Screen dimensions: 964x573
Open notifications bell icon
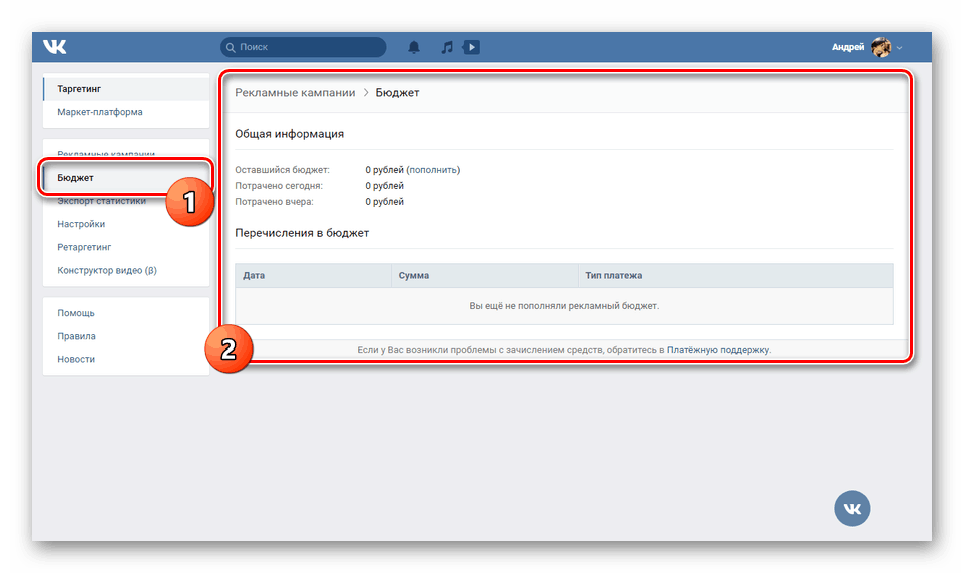[414, 47]
